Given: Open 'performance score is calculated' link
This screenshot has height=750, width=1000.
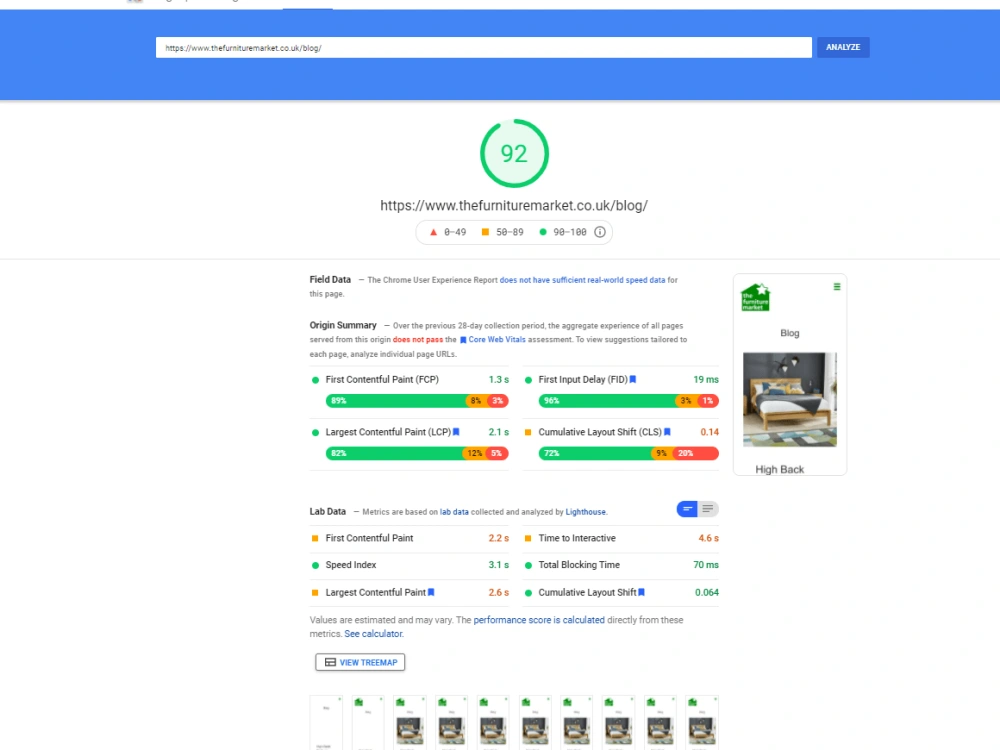Looking at the screenshot, I should 539,620.
